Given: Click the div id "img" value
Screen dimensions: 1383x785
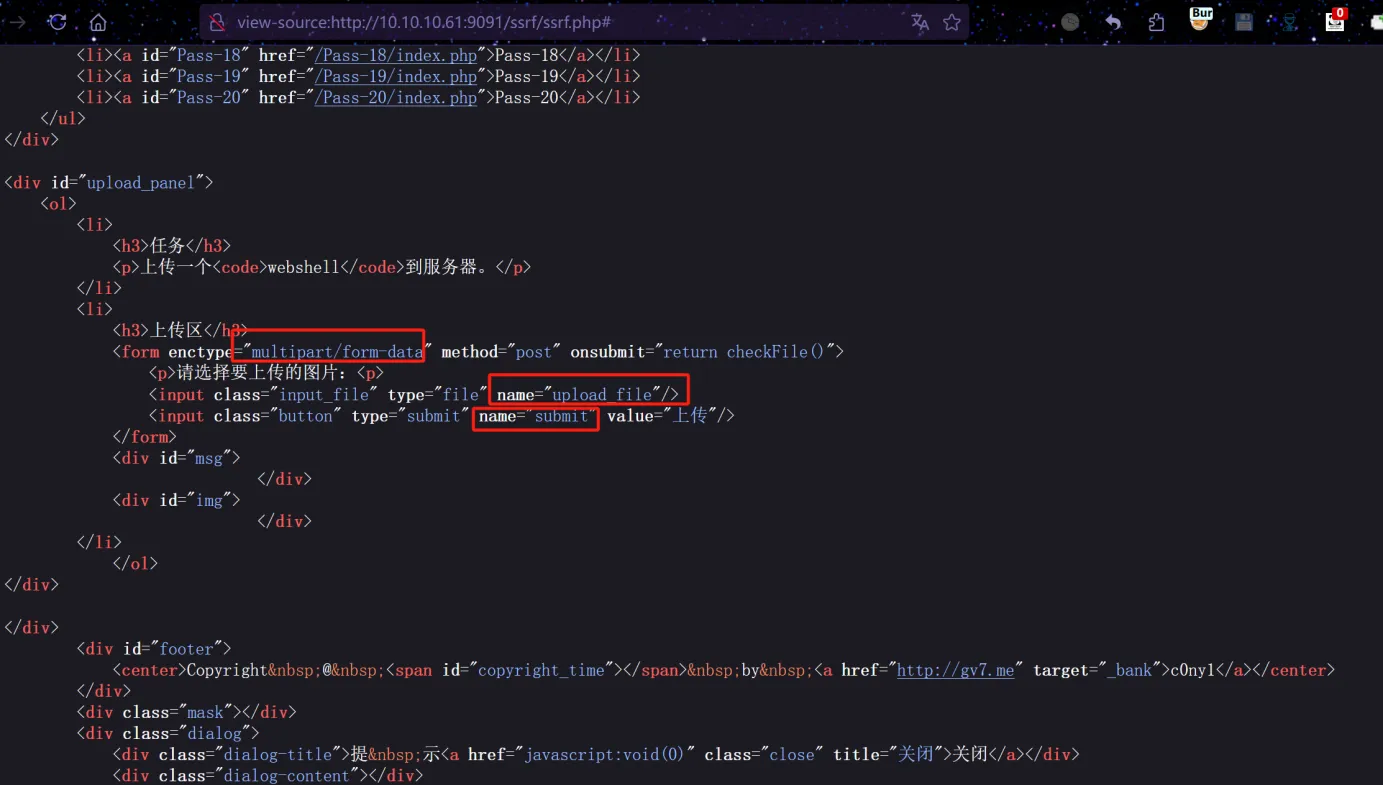Looking at the screenshot, I should 209,500.
